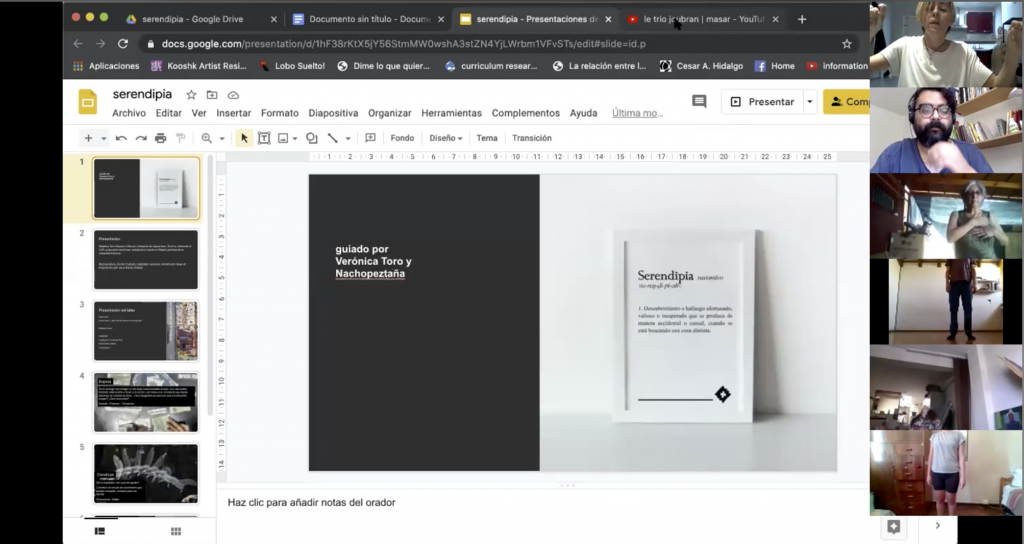Click the presentation title serendipia
Screen dimensions: 1024x544
142,94
